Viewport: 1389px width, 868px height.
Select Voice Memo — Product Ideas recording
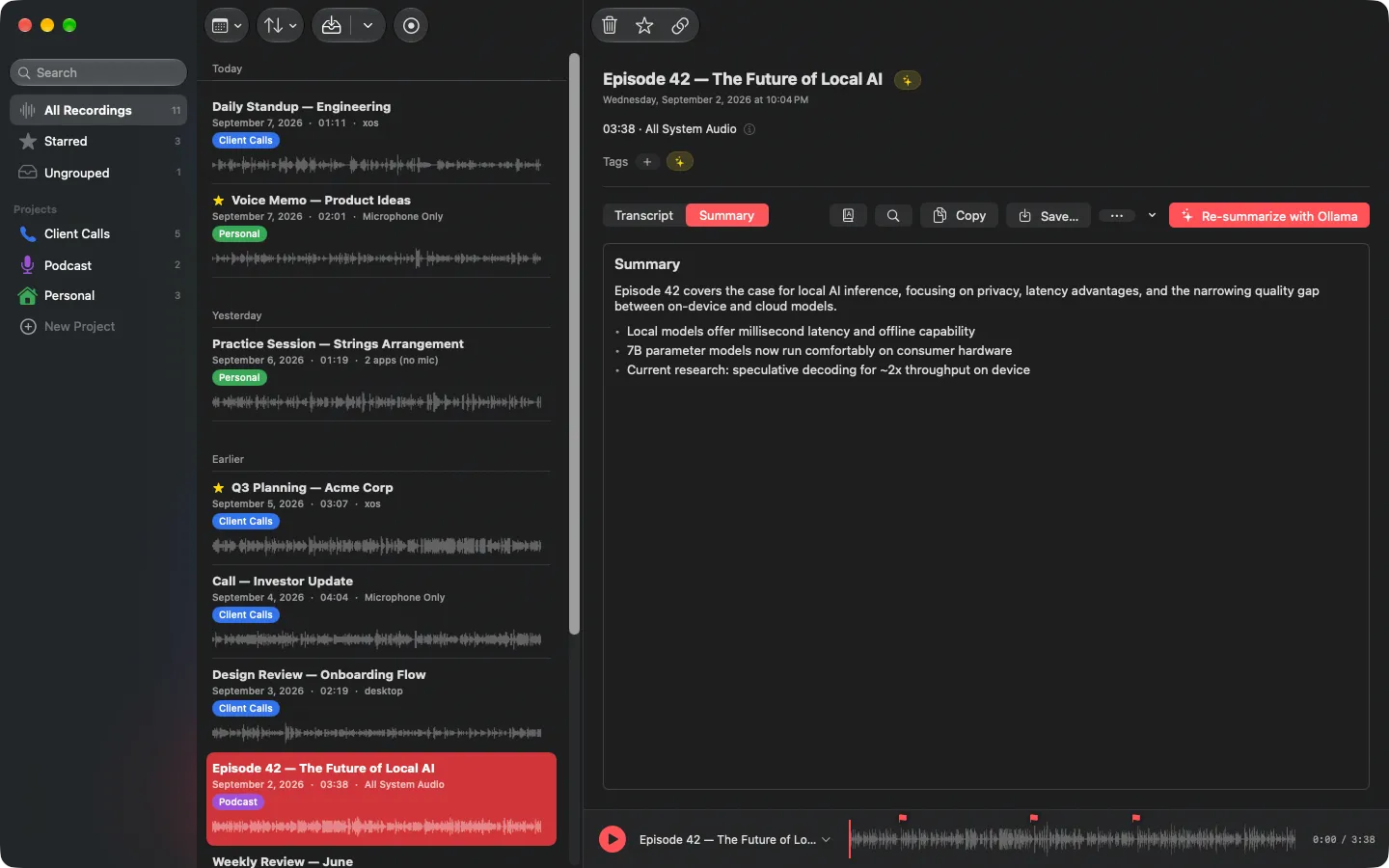click(x=381, y=231)
